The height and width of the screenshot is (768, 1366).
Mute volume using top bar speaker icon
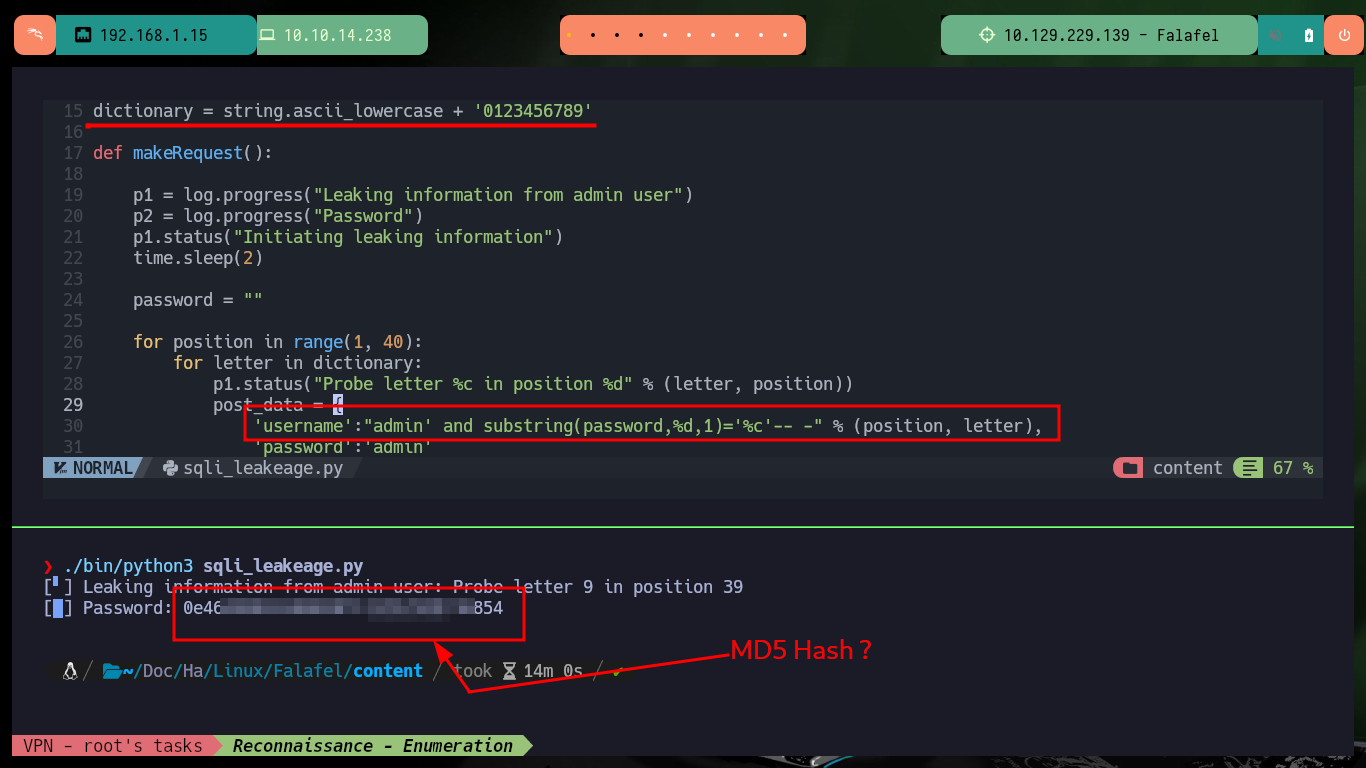(x=1276, y=35)
